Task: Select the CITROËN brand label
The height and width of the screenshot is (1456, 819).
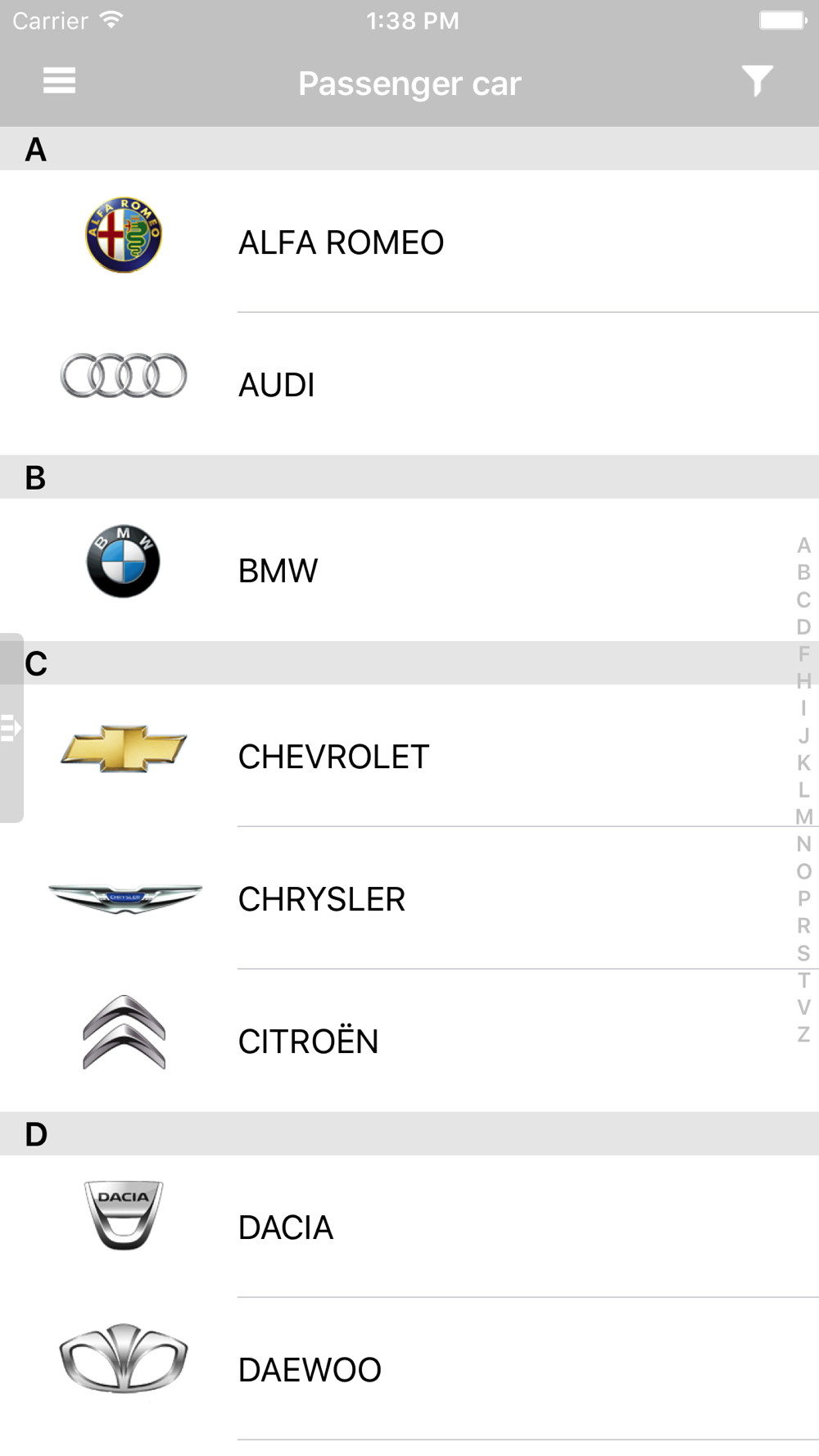Action: coord(308,1042)
